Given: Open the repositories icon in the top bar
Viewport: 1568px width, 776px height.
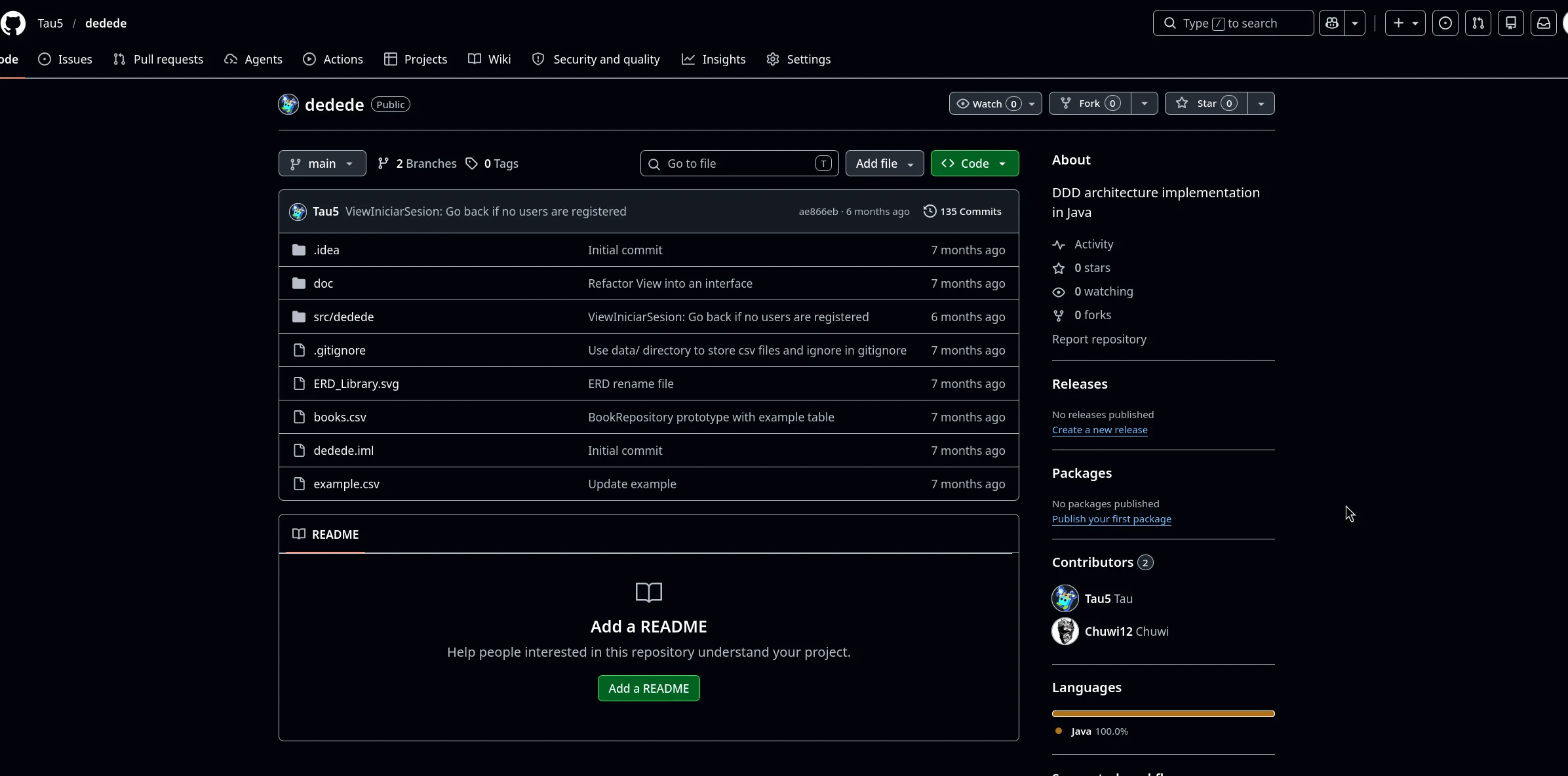Looking at the screenshot, I should coord(1510,23).
